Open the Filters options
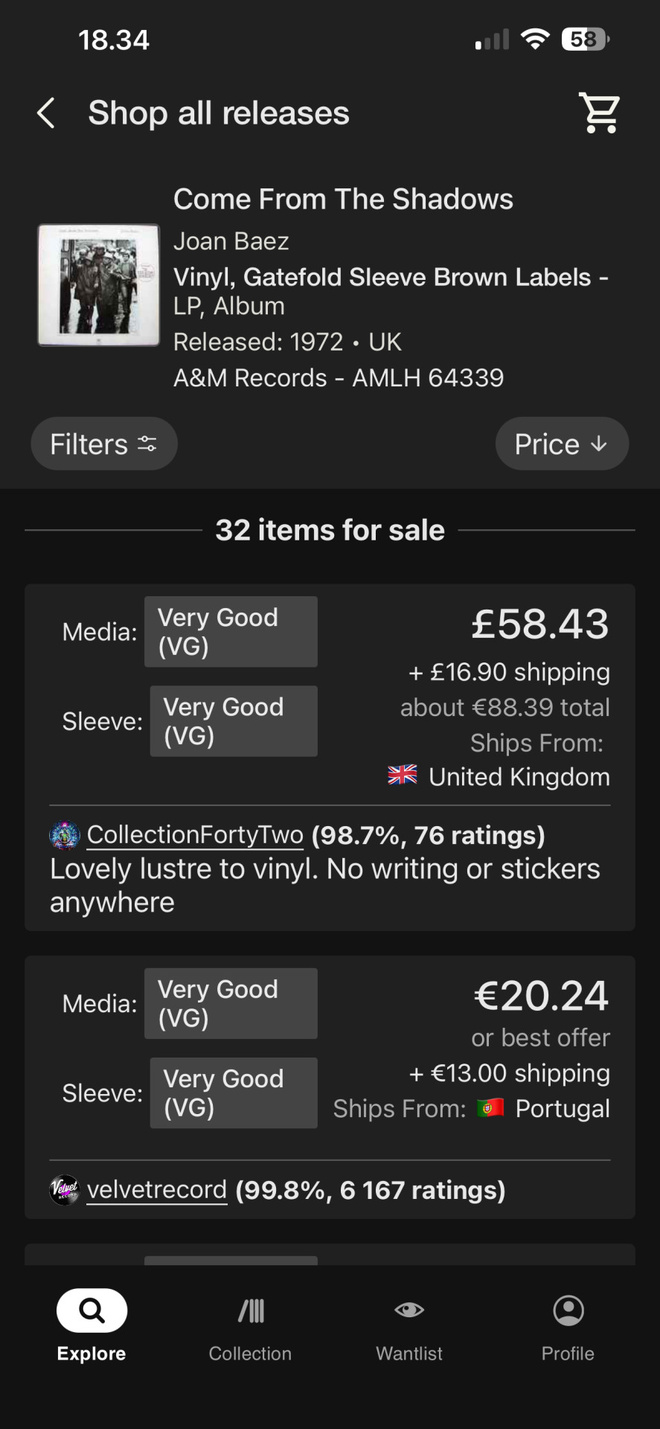Viewport: 660px width, 1429px height. [x=104, y=444]
